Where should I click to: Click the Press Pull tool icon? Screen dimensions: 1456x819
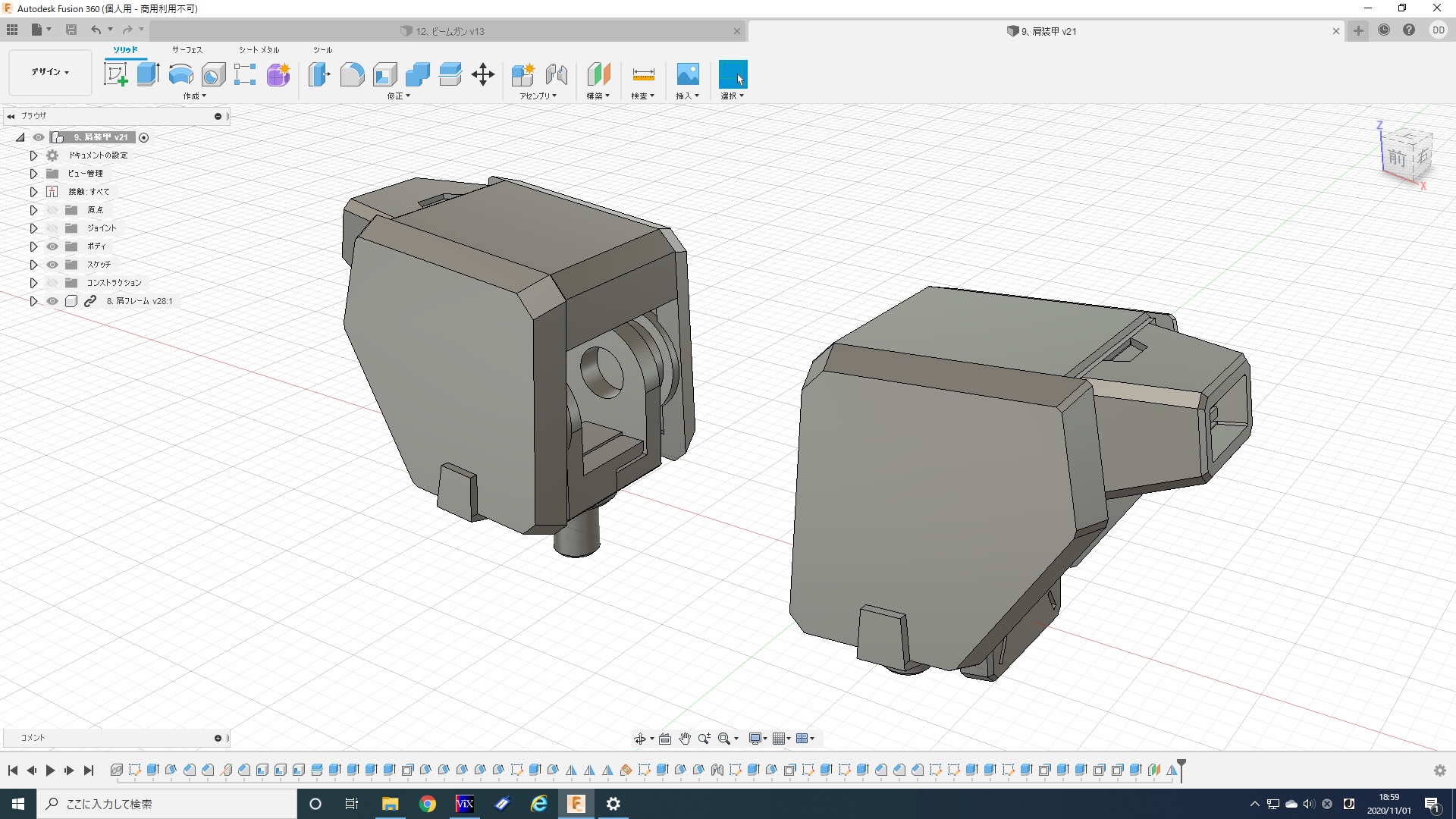(319, 74)
